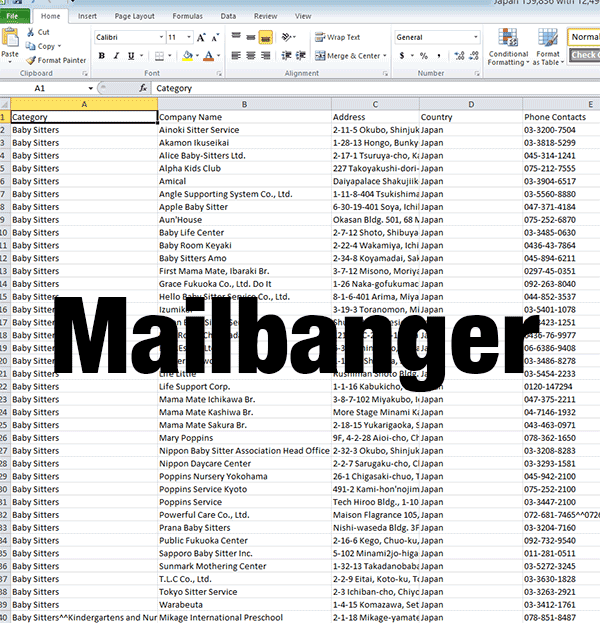
Task: Open Conditional Formatting menu
Action: (x=508, y=47)
